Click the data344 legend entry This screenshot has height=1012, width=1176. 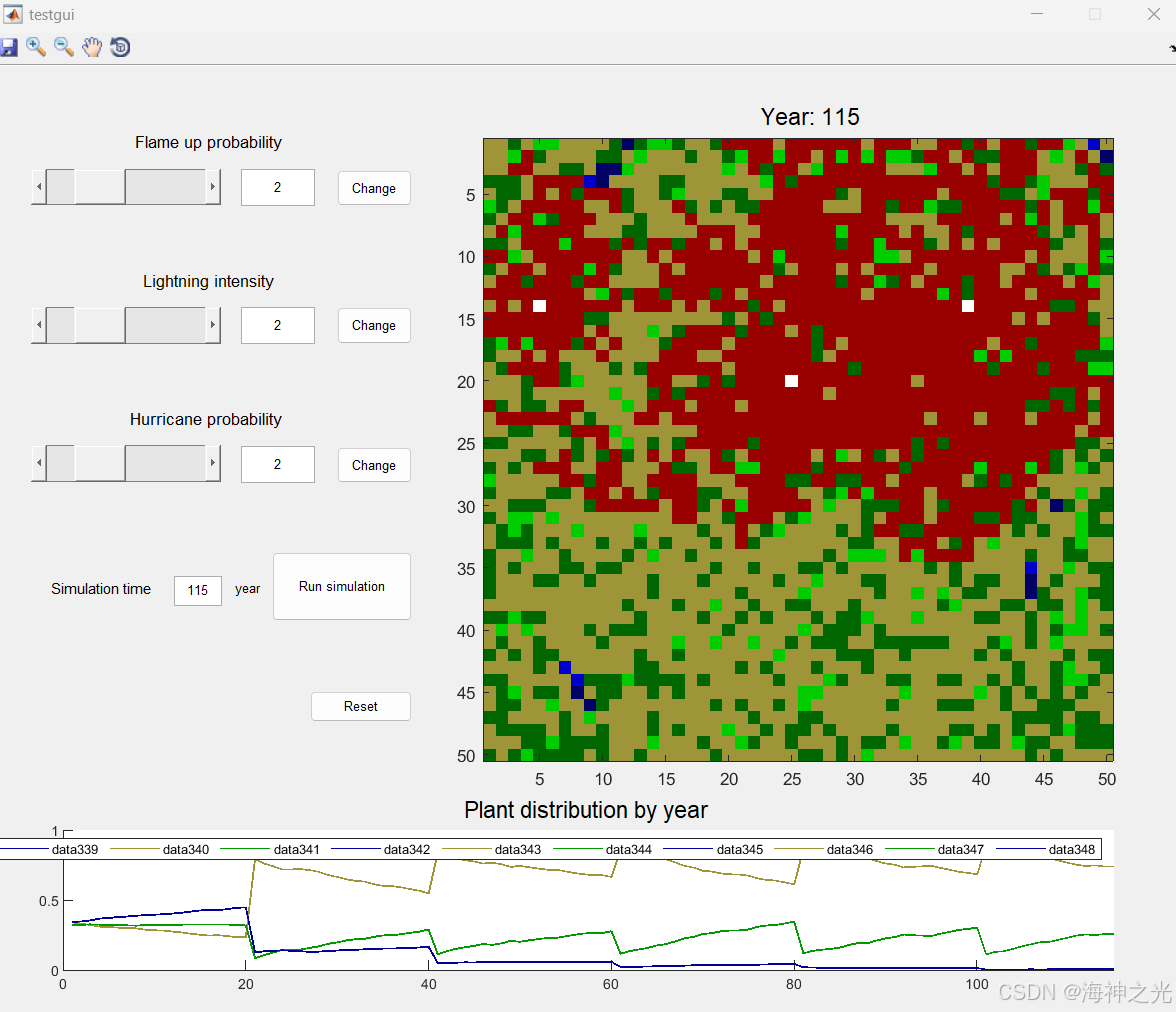point(603,849)
